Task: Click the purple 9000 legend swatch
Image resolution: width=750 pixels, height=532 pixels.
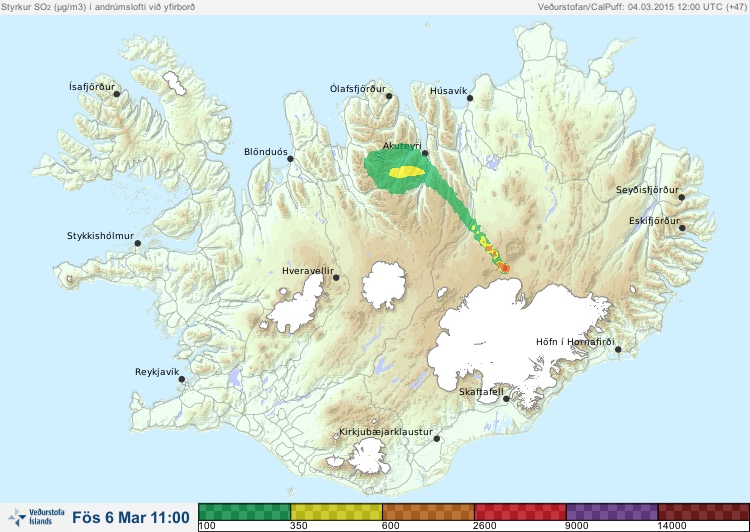Action: [x=612, y=512]
